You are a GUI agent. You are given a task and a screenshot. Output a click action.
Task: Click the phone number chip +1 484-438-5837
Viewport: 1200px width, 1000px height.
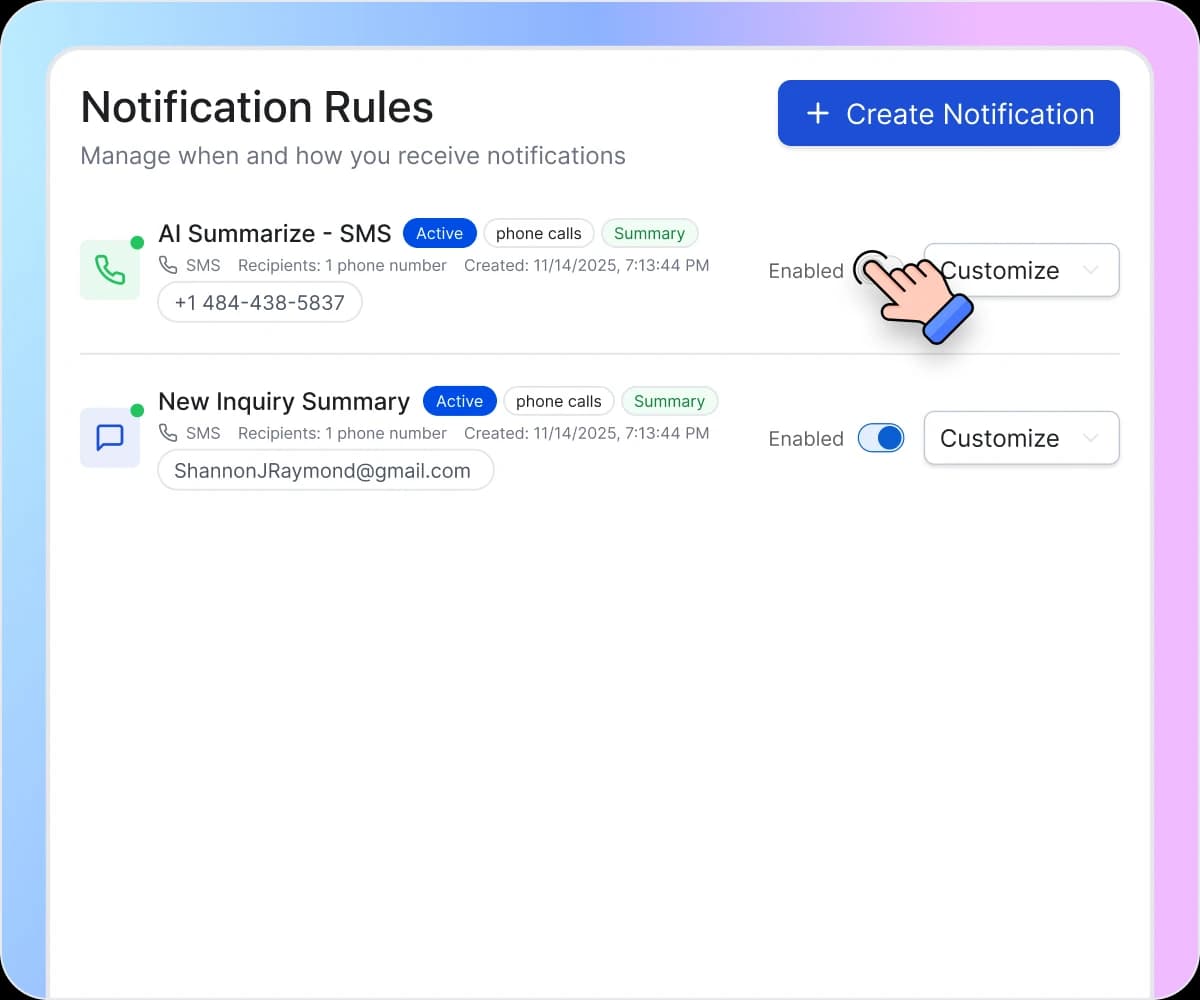click(x=259, y=301)
